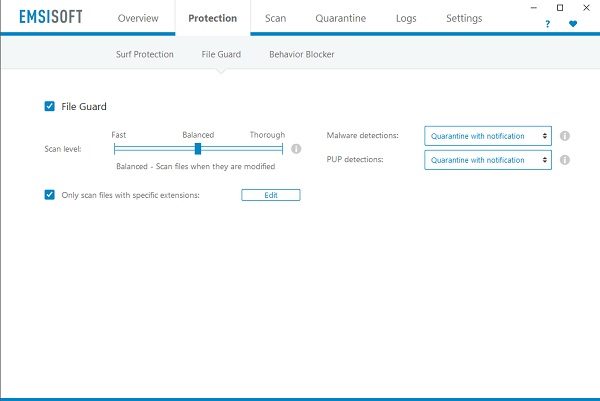Open the Behavior Blocker subtab
This screenshot has height=401, width=600.
(302, 54)
